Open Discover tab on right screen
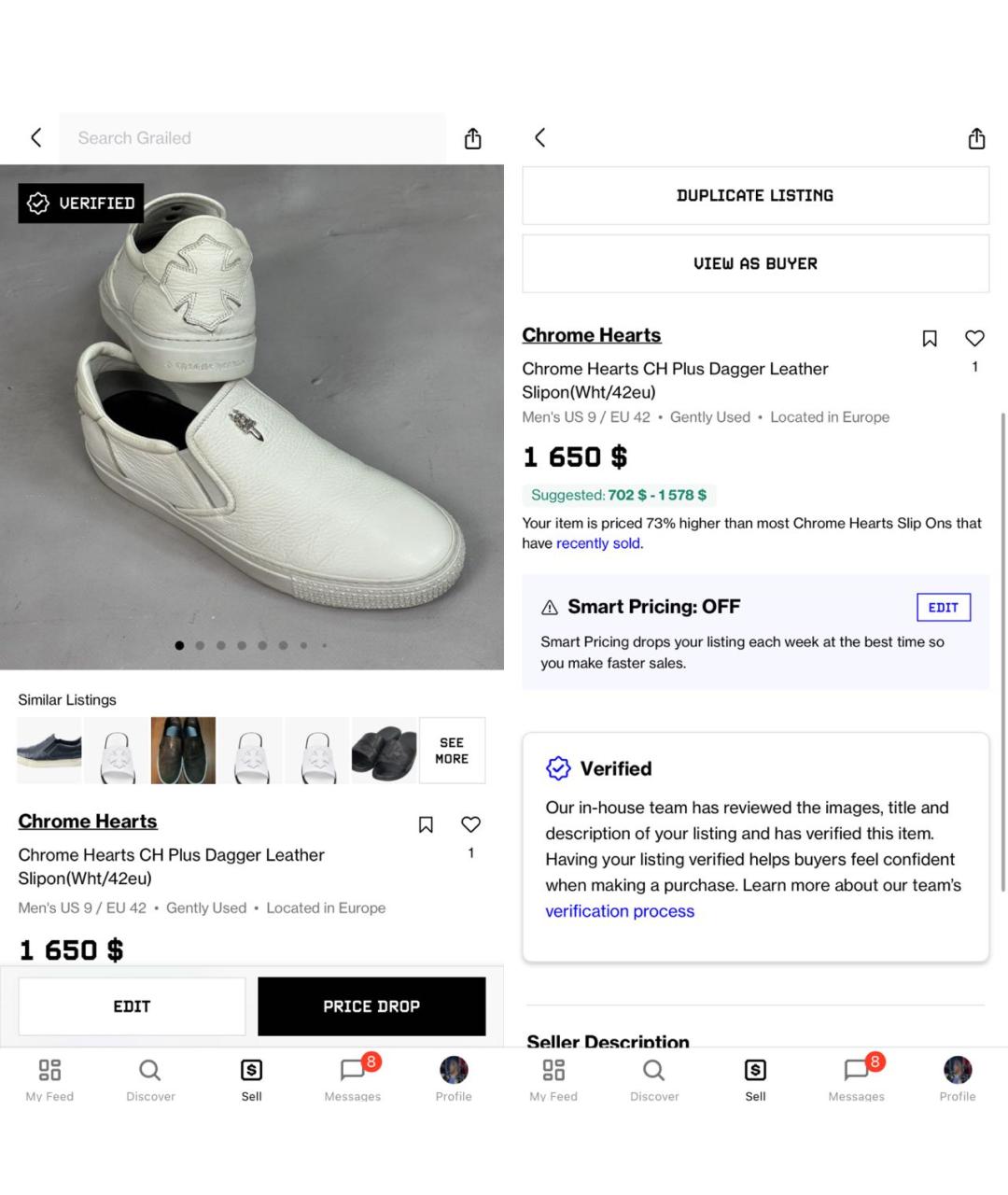Viewport: 1008px width, 1195px height. 654,1077
